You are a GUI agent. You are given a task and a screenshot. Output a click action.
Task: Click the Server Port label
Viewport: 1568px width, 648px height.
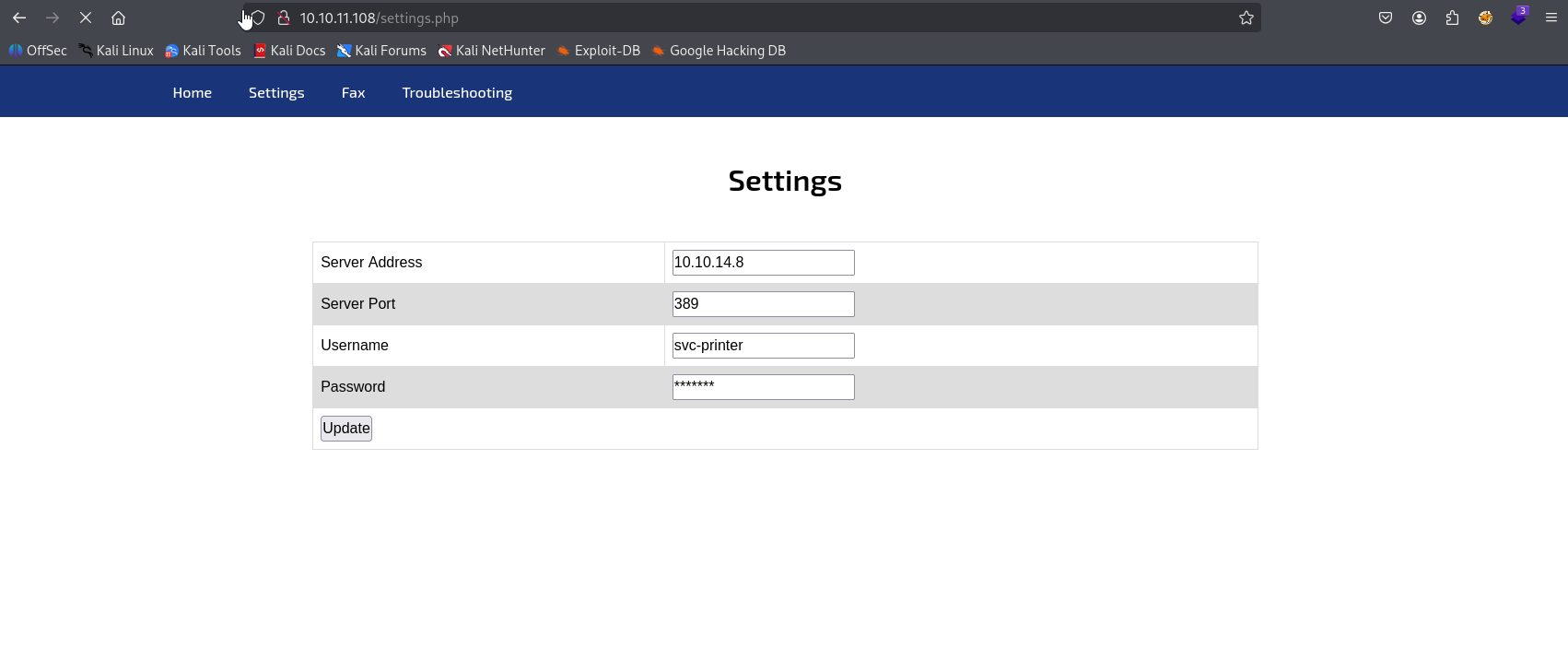[x=357, y=304]
